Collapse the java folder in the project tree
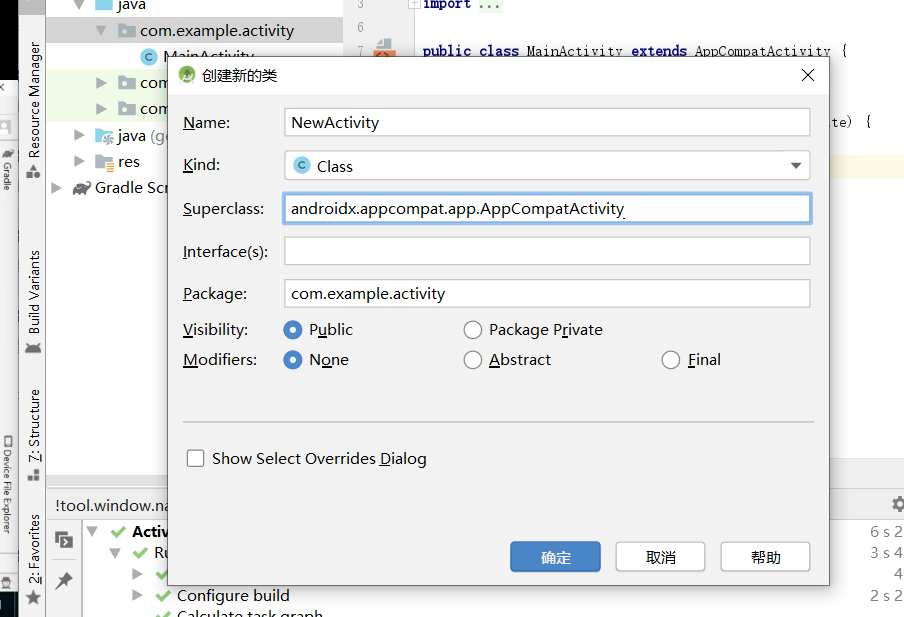 point(79,5)
